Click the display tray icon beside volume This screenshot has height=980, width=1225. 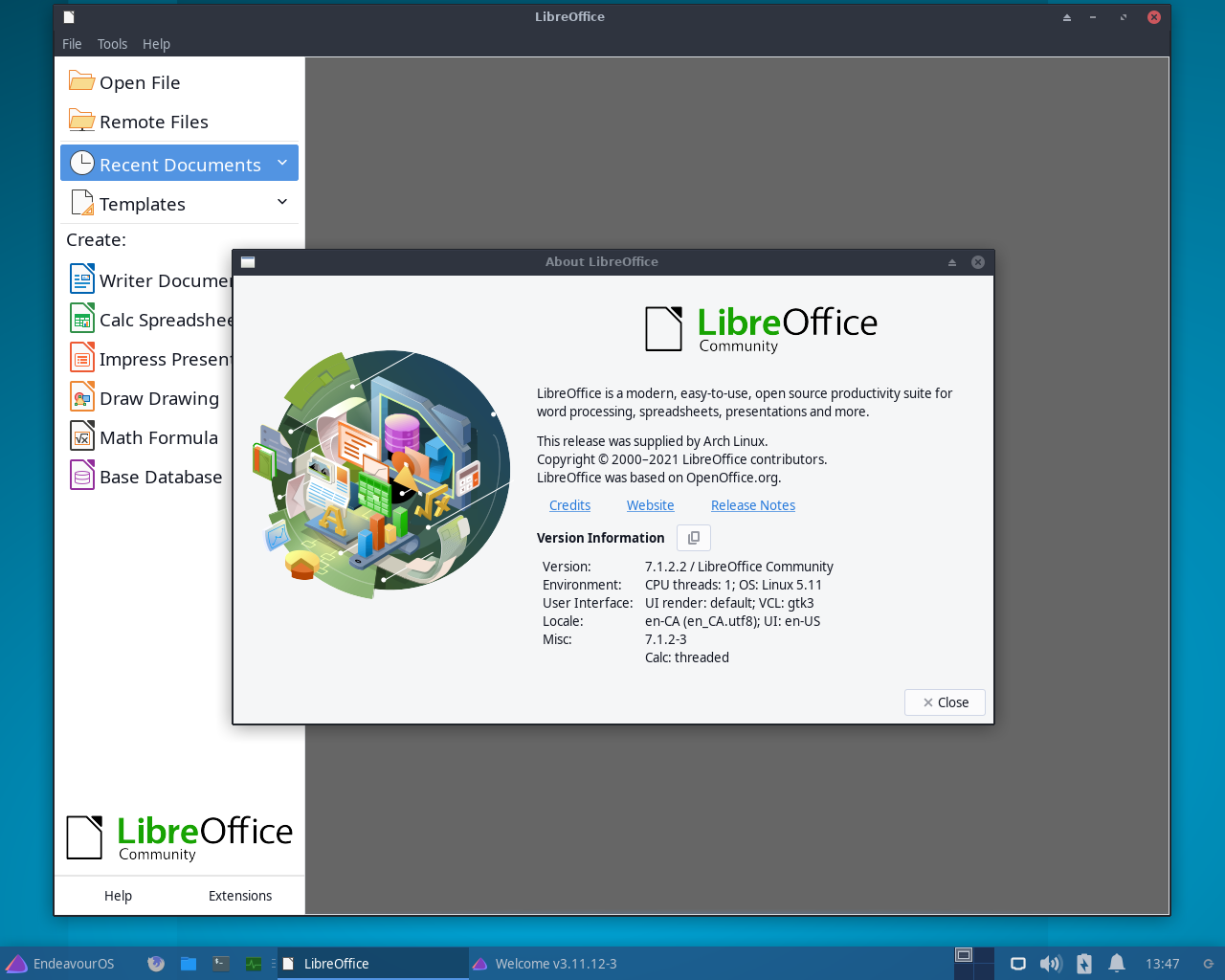click(1018, 964)
